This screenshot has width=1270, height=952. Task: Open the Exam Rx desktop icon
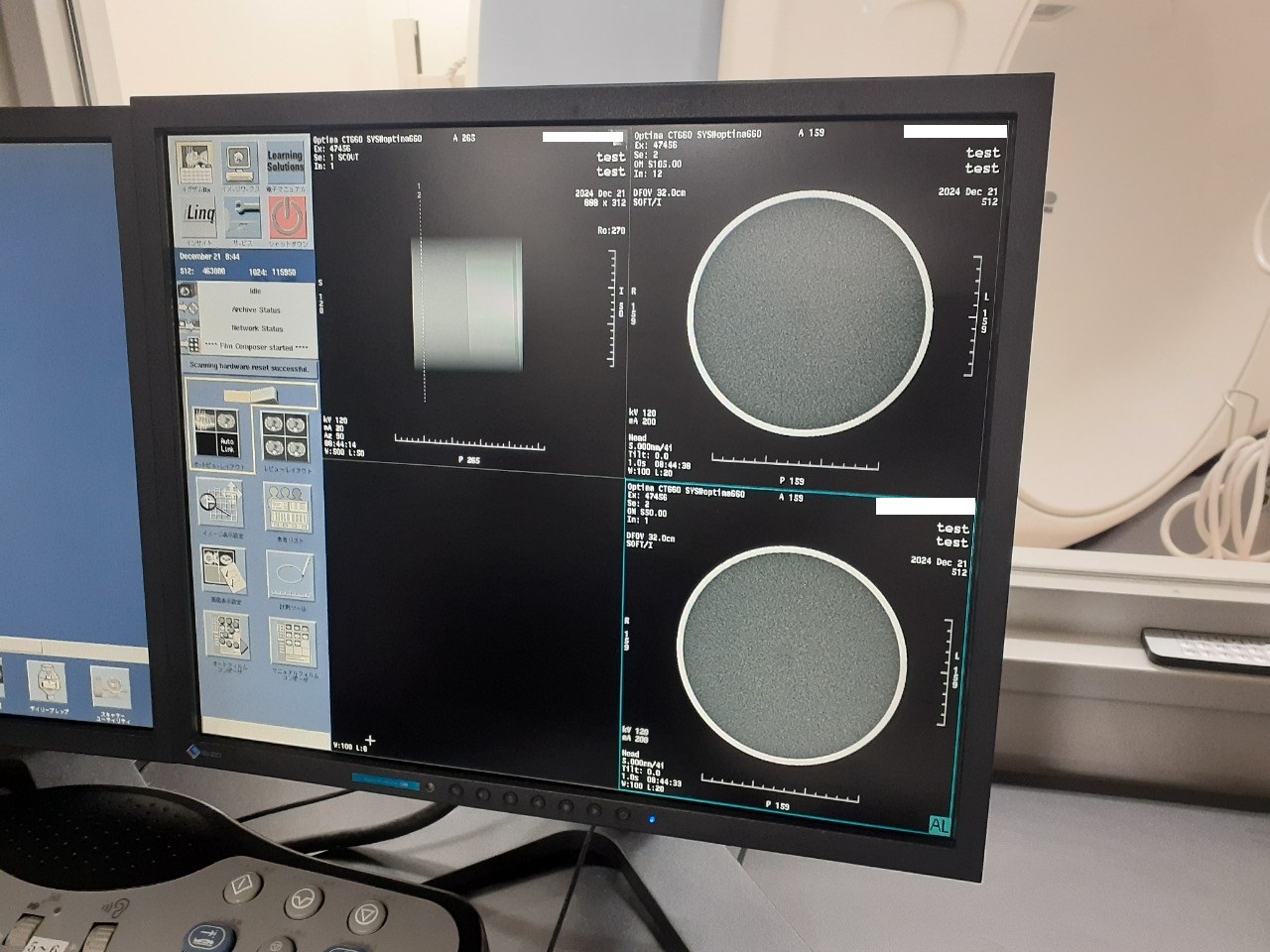(197, 164)
